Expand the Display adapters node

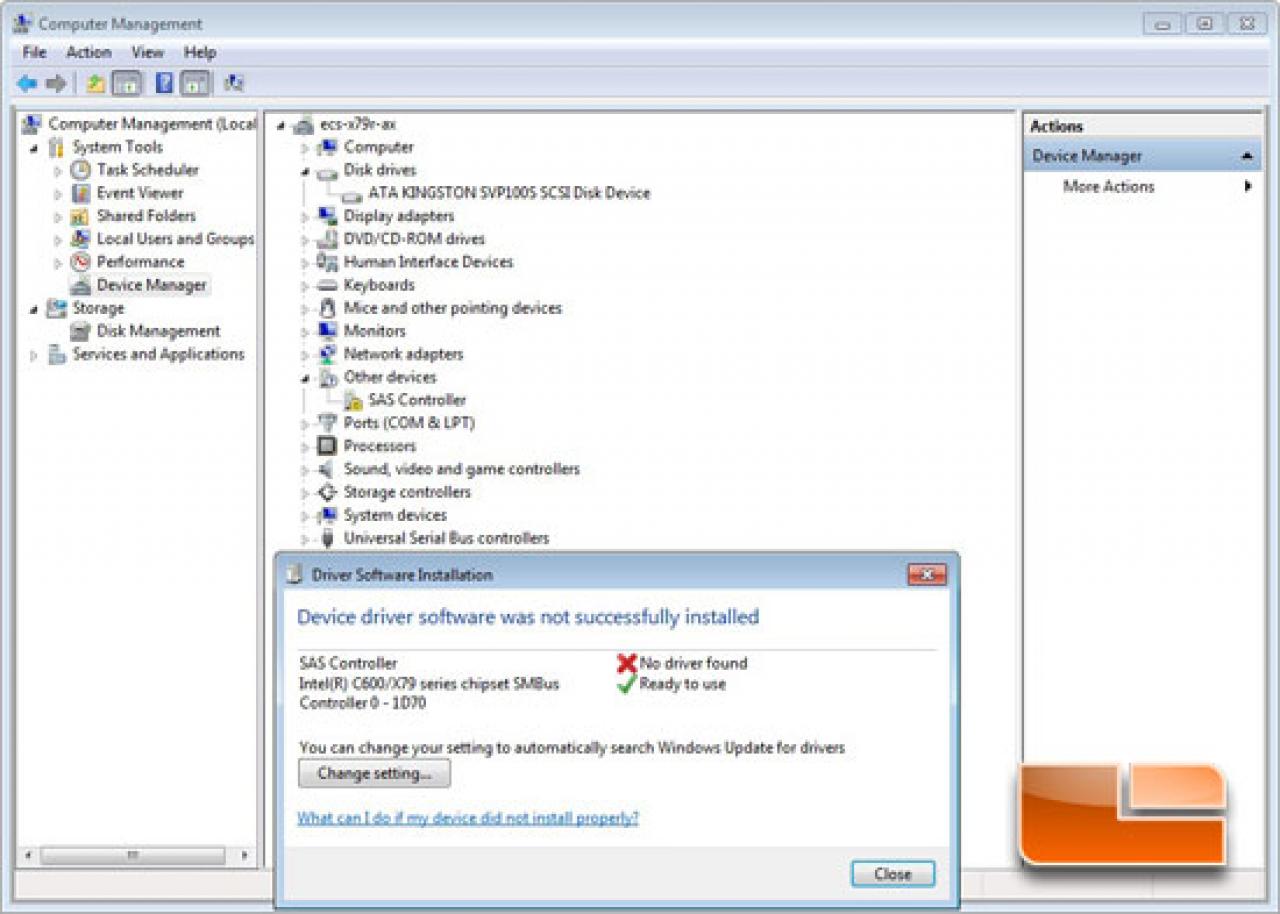point(305,217)
